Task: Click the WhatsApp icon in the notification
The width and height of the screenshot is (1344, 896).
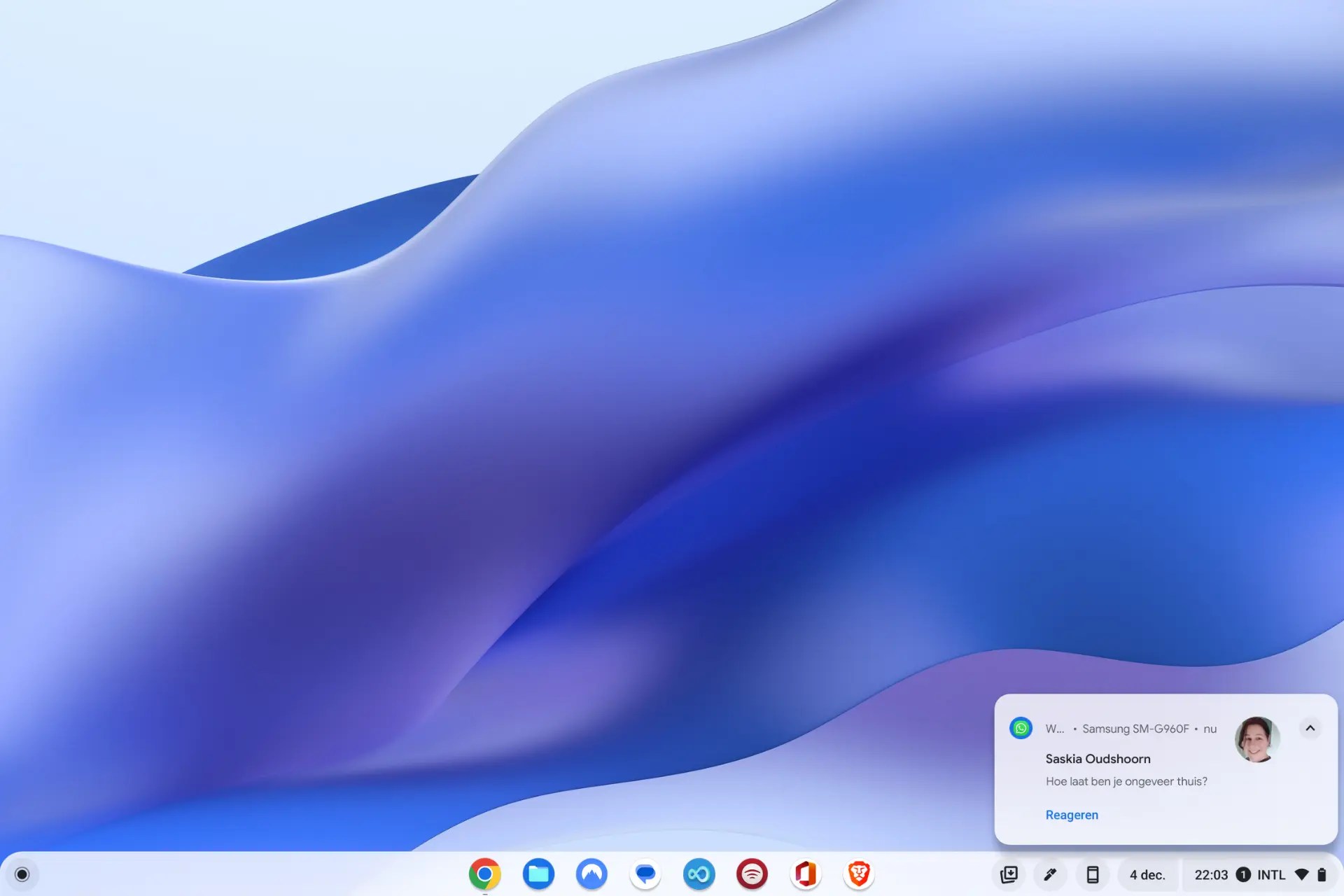Action: click(x=1021, y=728)
